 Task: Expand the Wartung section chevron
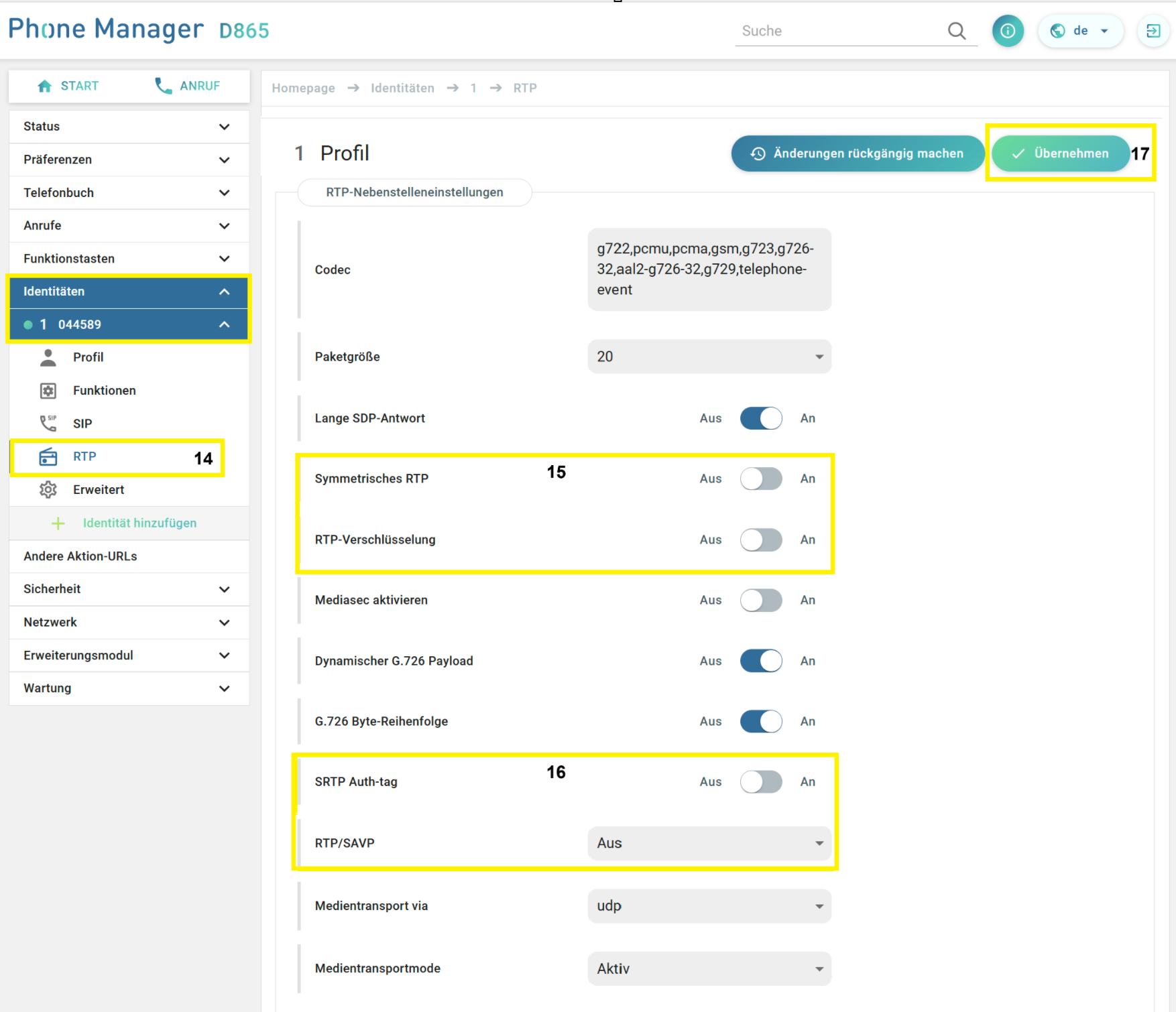click(x=225, y=688)
